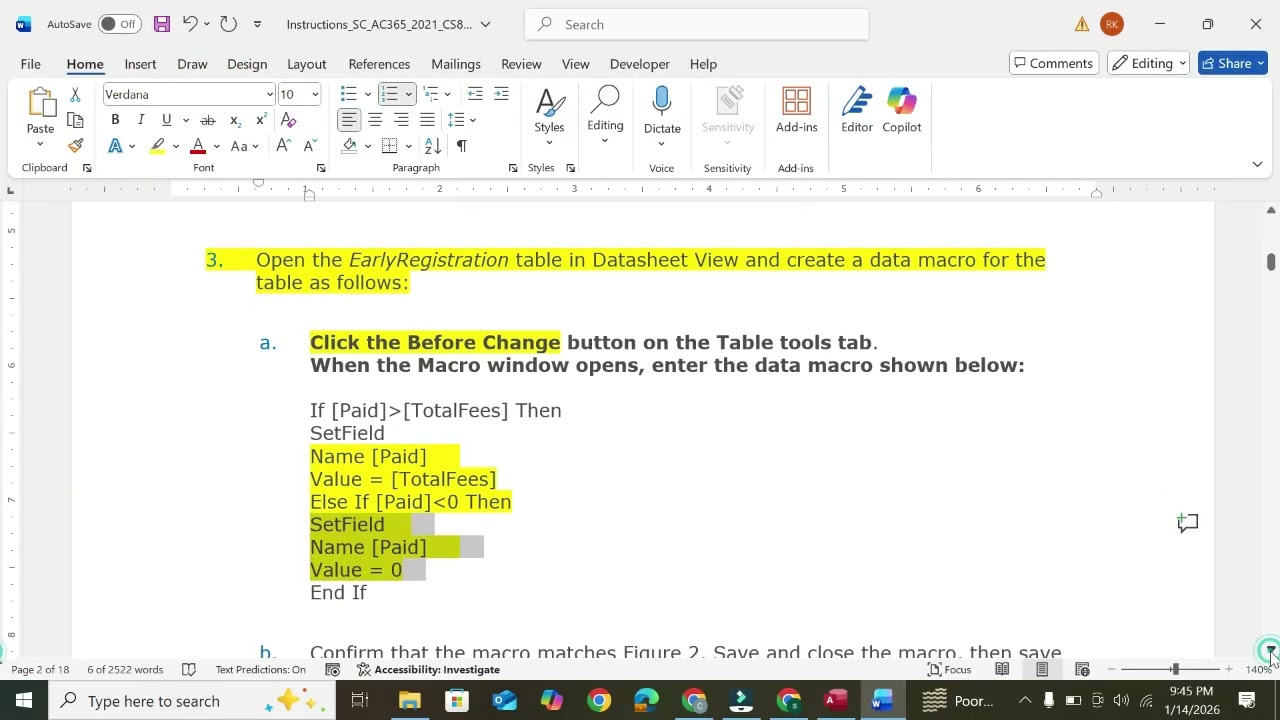Apply red font color

click(x=198, y=146)
